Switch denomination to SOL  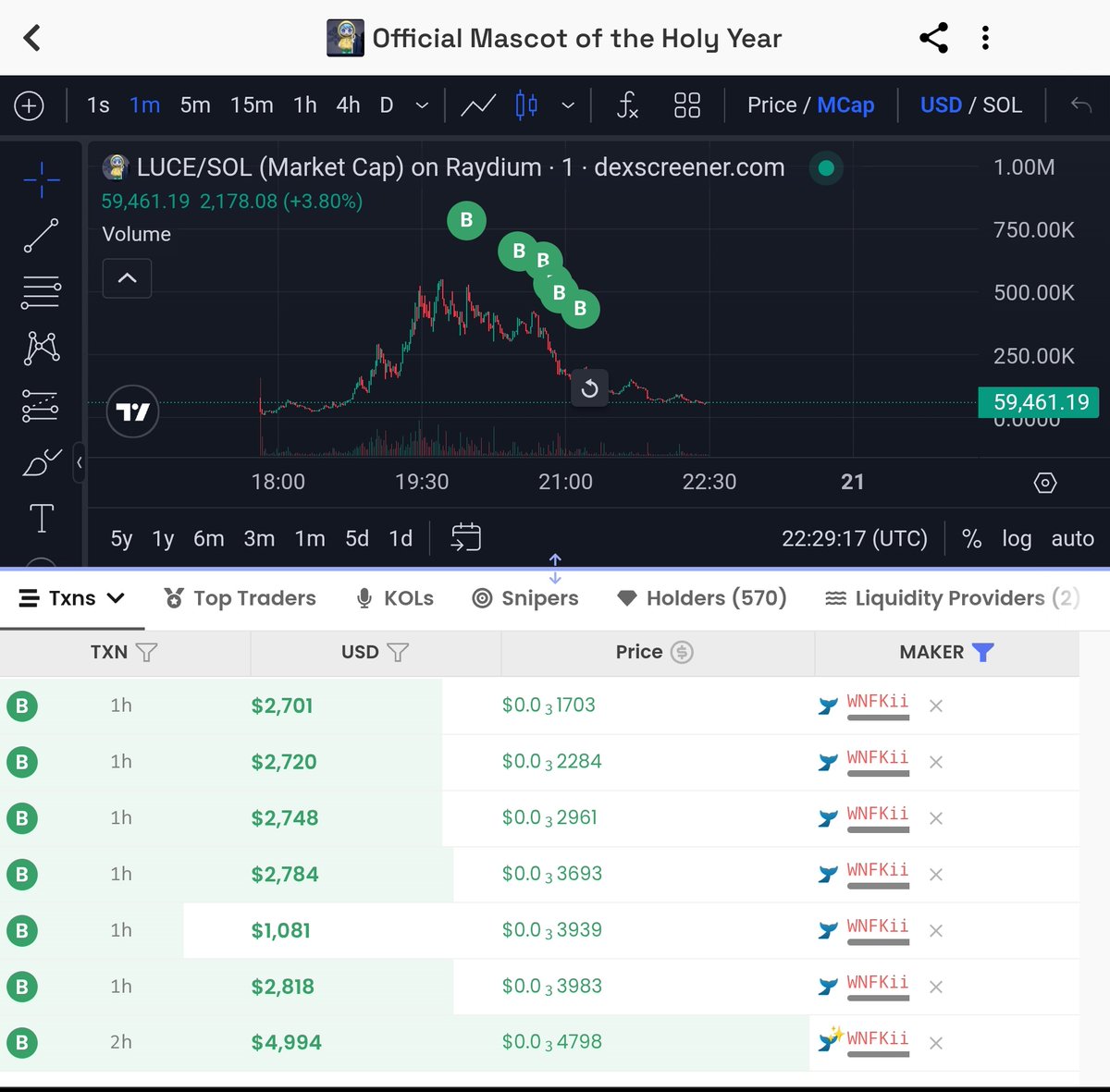click(x=1002, y=105)
